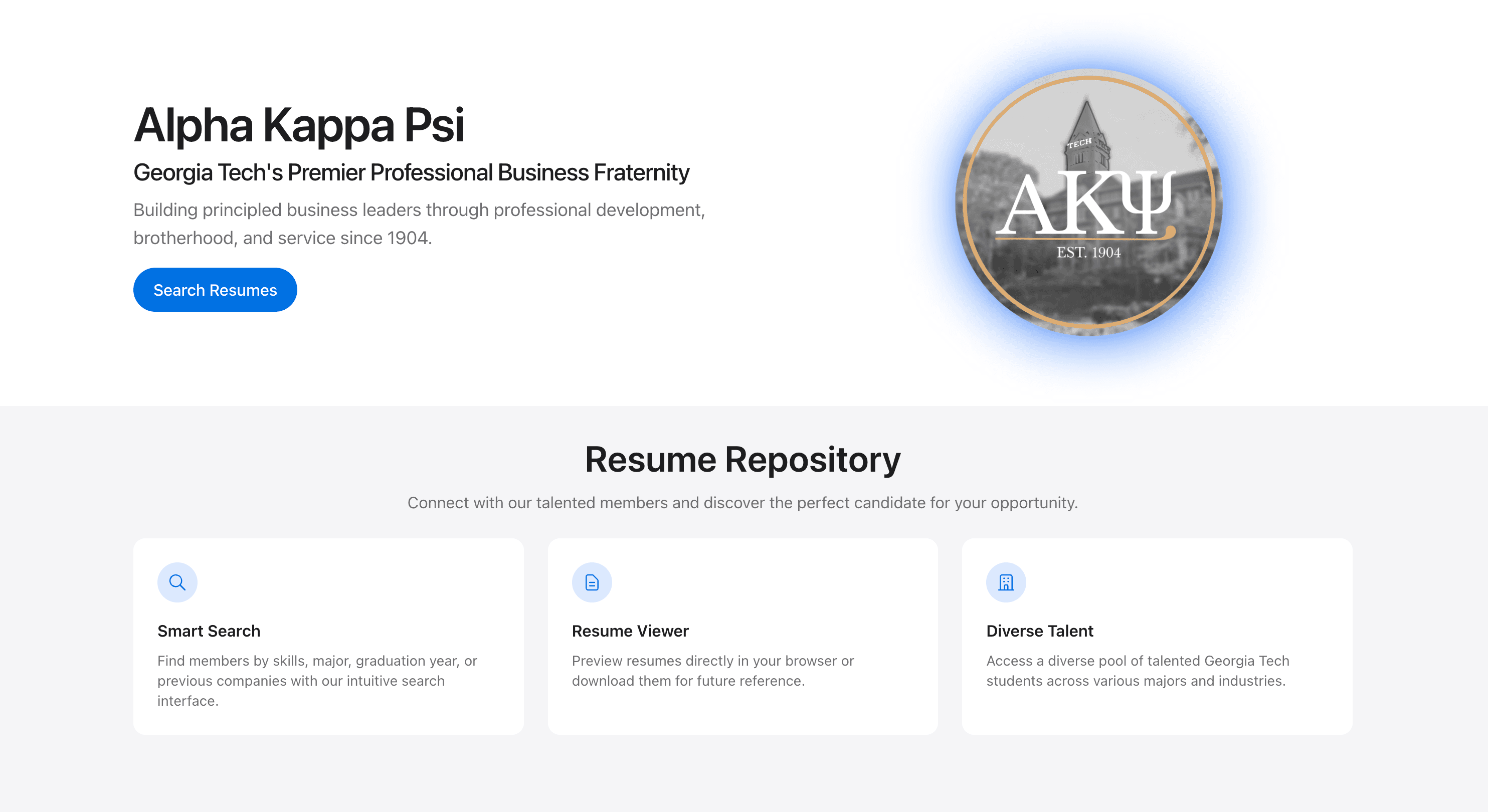Click the EST. 1904 text in logo
The width and height of the screenshot is (1488, 812).
[x=1088, y=253]
